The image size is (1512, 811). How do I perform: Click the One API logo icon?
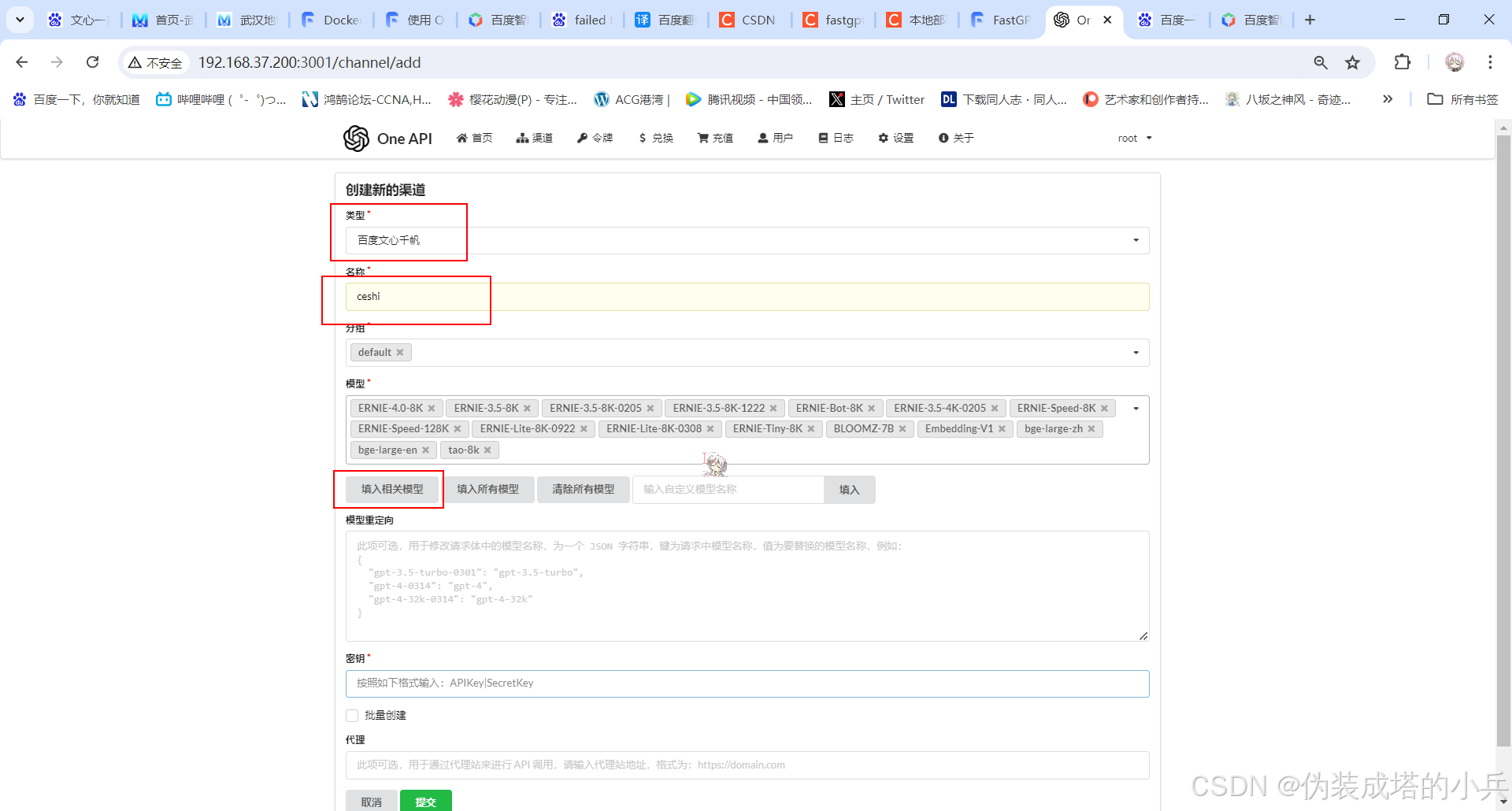[356, 139]
